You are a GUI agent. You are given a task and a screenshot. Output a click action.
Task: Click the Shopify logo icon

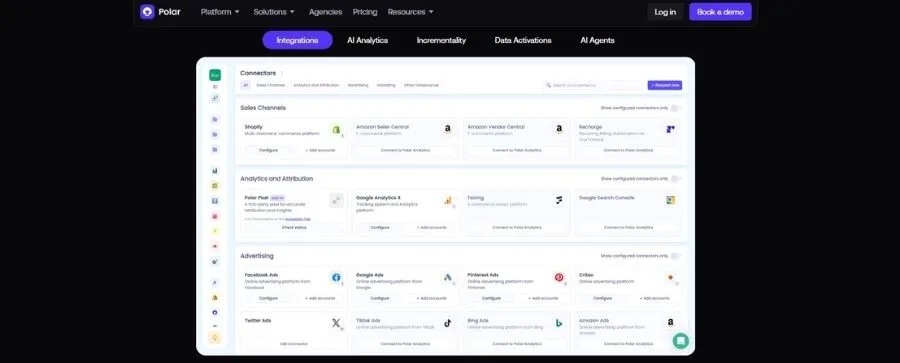pyautogui.click(x=336, y=130)
